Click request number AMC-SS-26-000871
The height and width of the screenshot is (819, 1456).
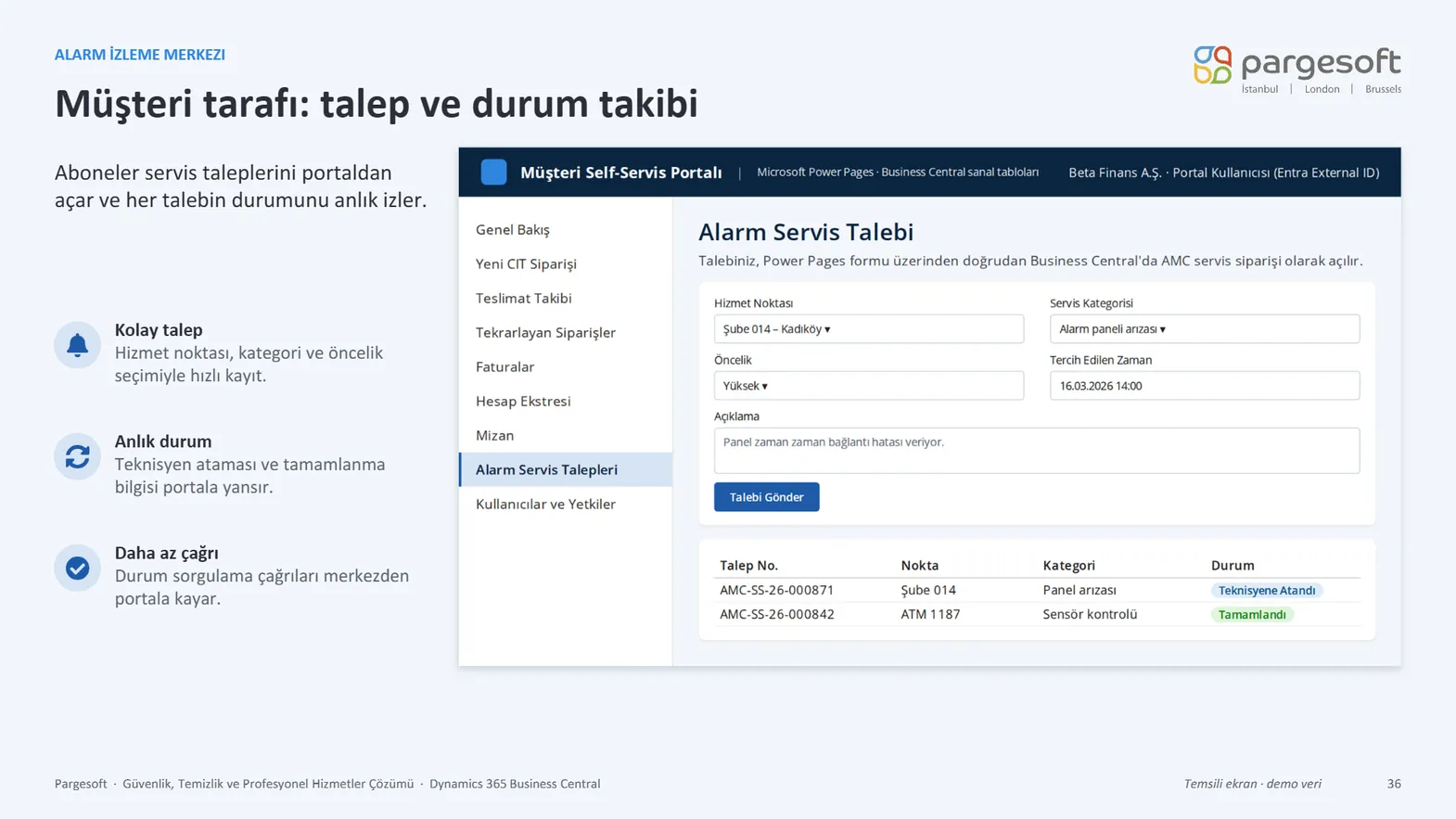click(777, 590)
